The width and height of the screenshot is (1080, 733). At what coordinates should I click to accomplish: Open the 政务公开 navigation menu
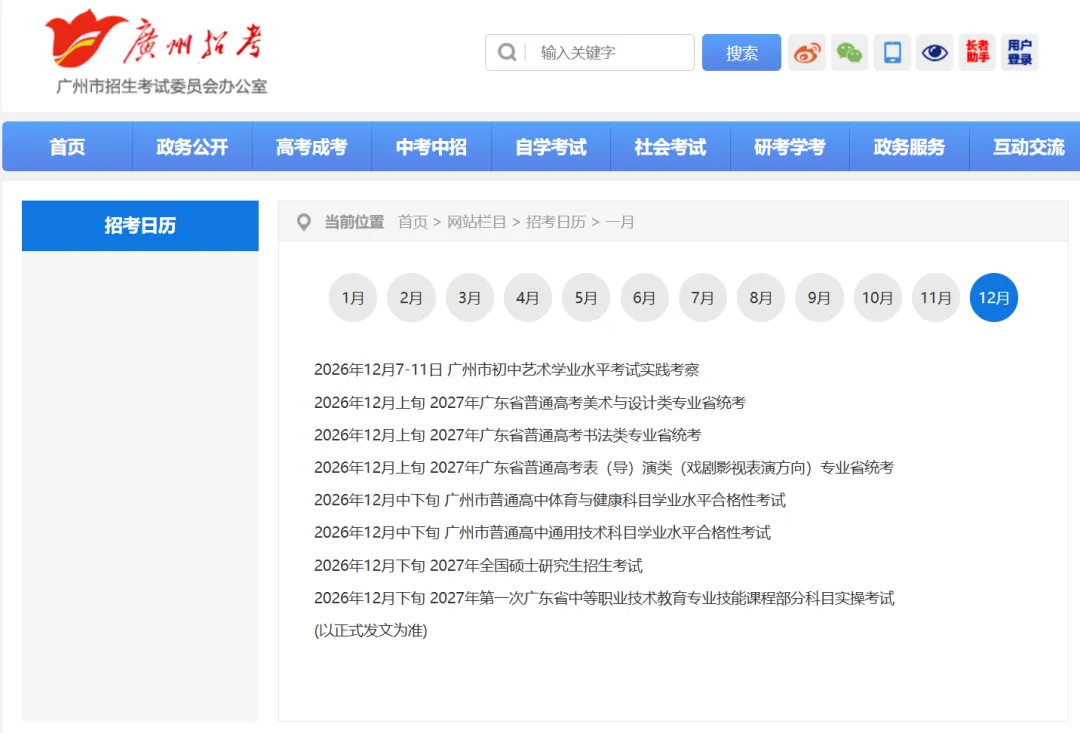[192, 147]
